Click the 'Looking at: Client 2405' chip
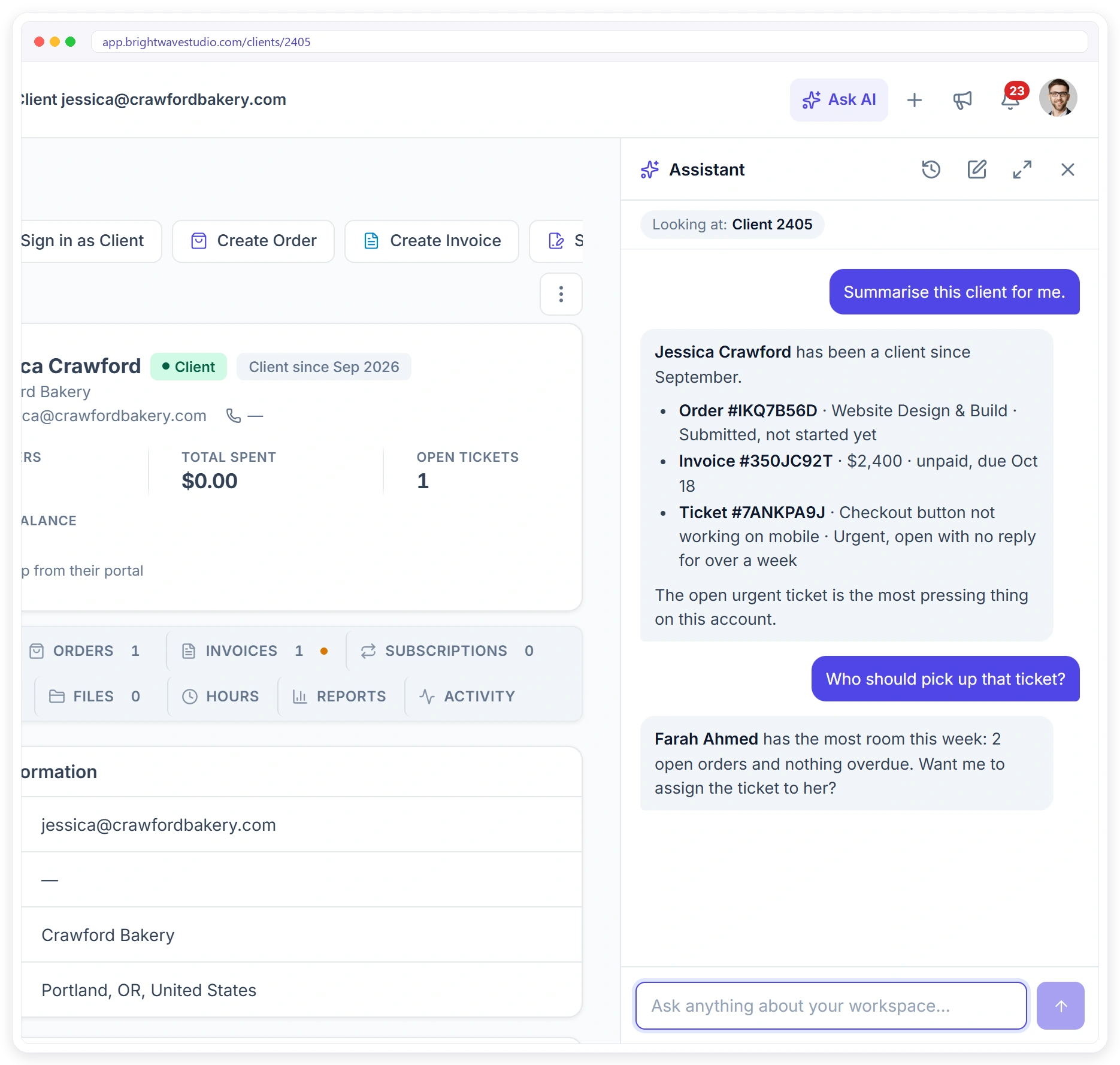The width and height of the screenshot is (1120, 1065). 732,225
